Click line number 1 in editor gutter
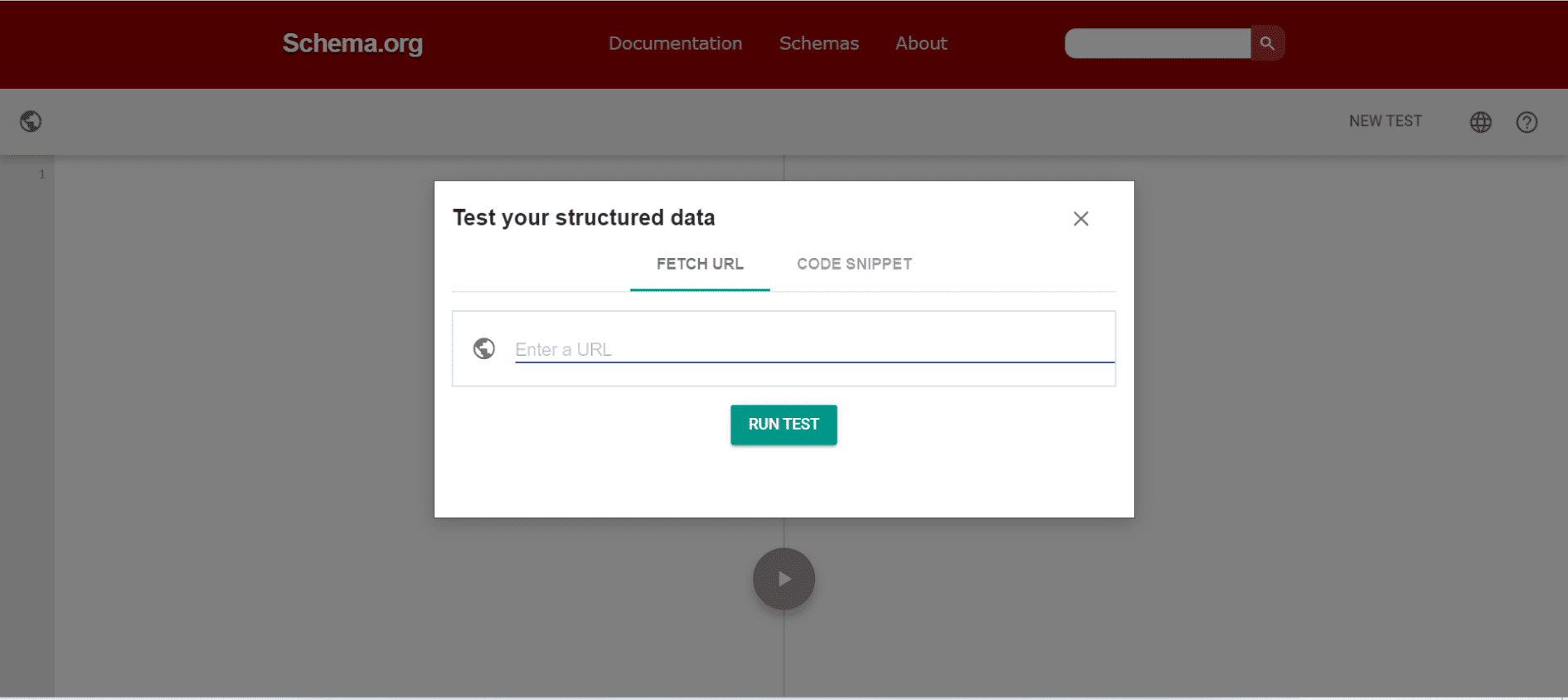This screenshot has width=1568, height=700. (x=41, y=174)
